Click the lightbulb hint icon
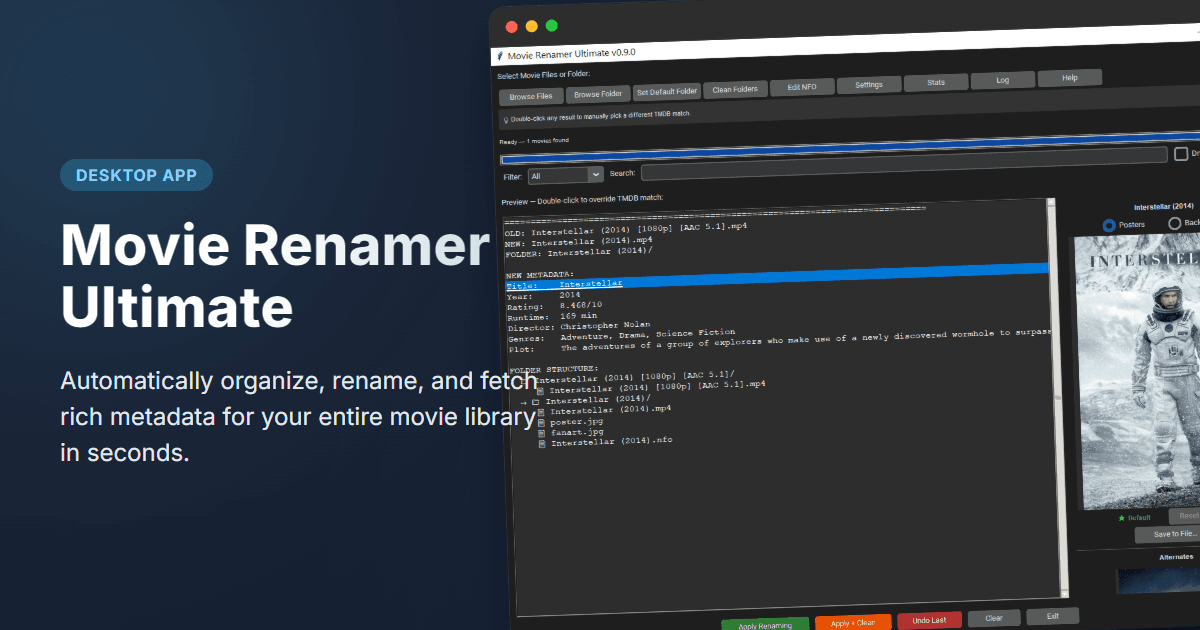 click(505, 118)
